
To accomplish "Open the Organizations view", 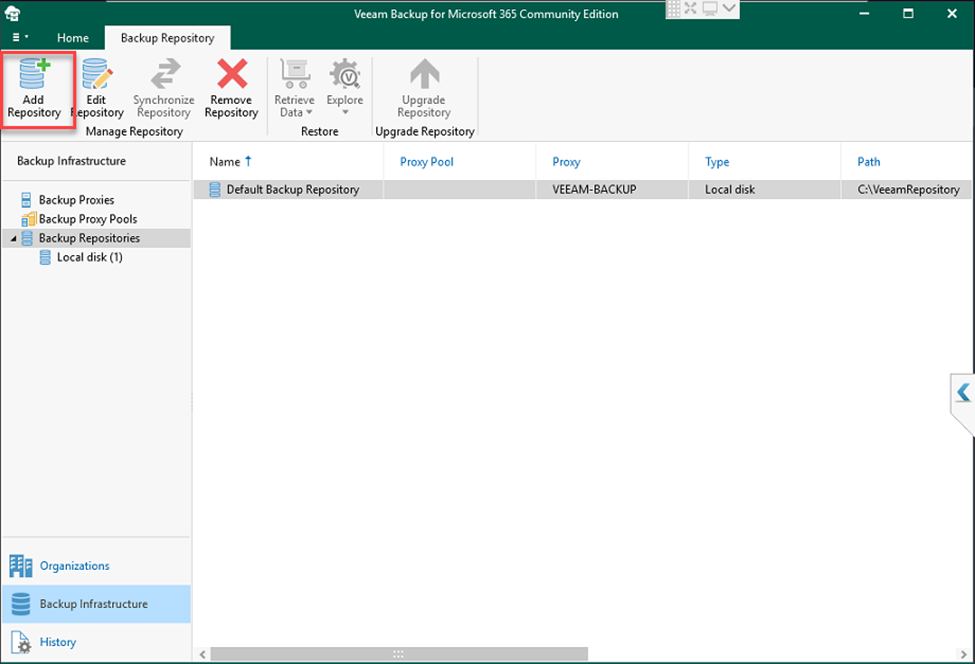I will click(x=74, y=566).
